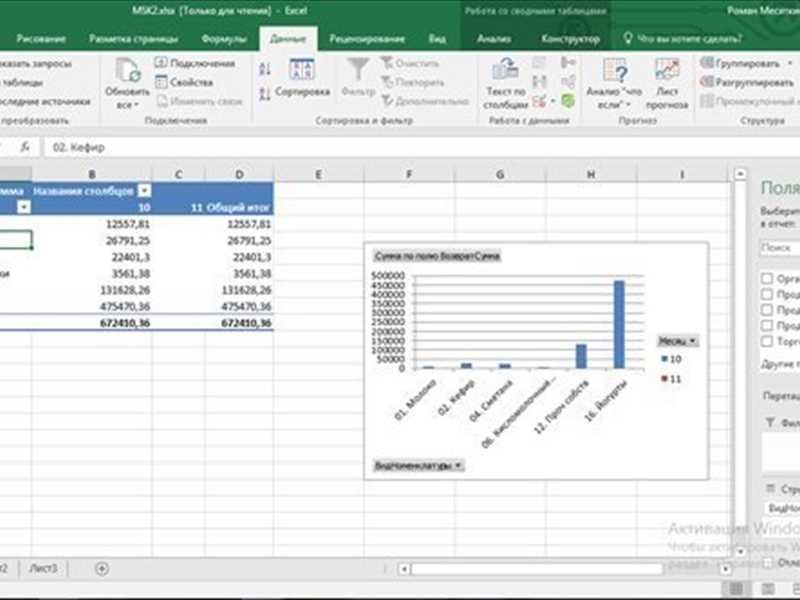Open connection Properties (Свойства)
800x600 pixels.
pyautogui.click(x=184, y=82)
